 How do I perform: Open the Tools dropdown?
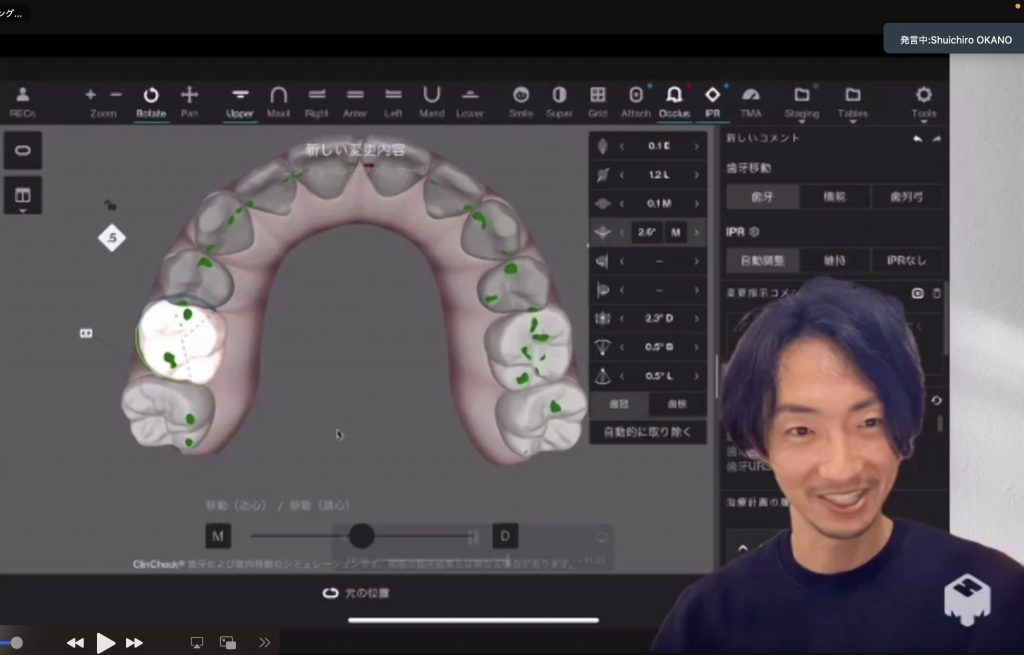[x=923, y=103]
